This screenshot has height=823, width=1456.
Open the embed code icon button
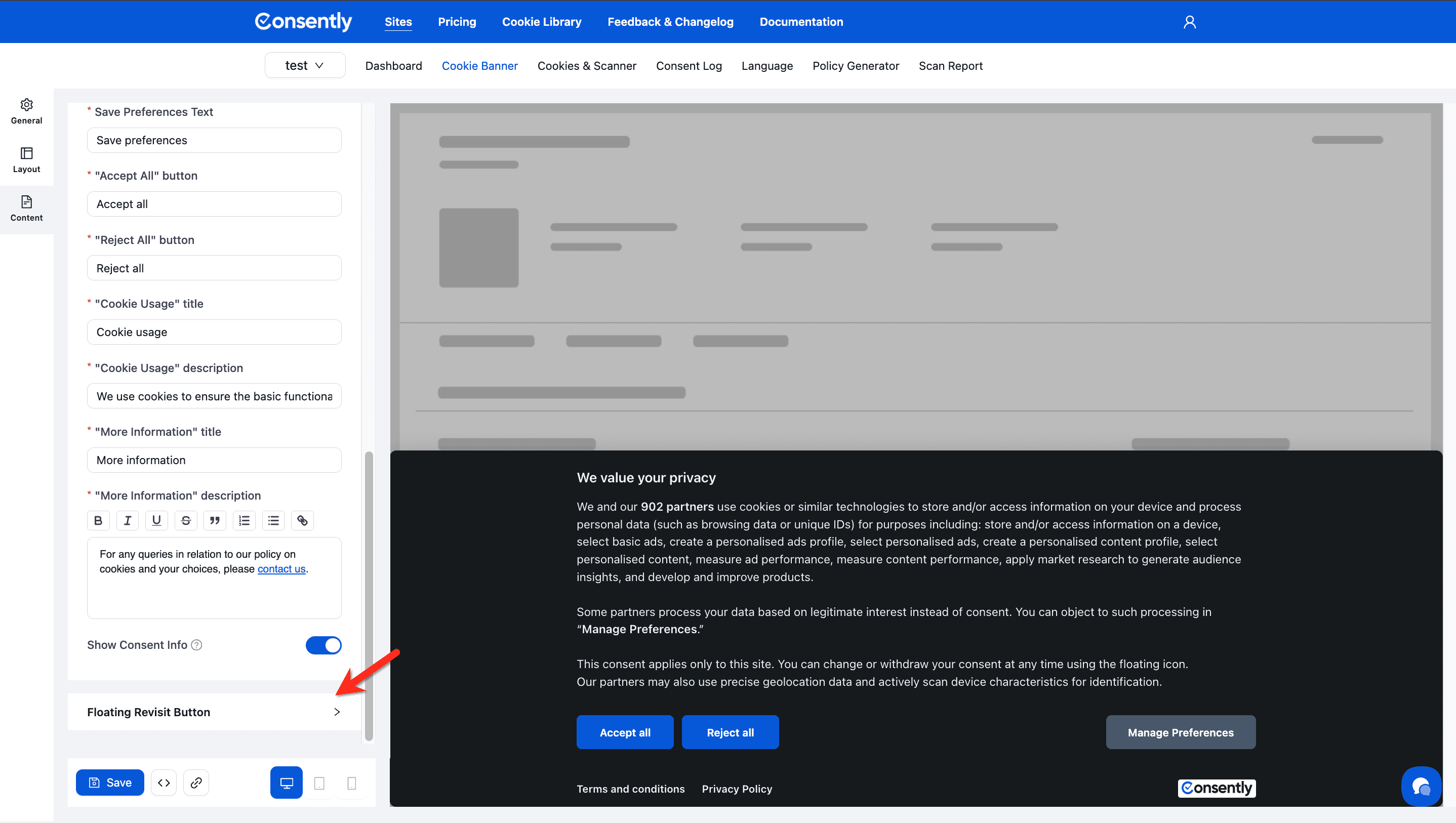[164, 783]
